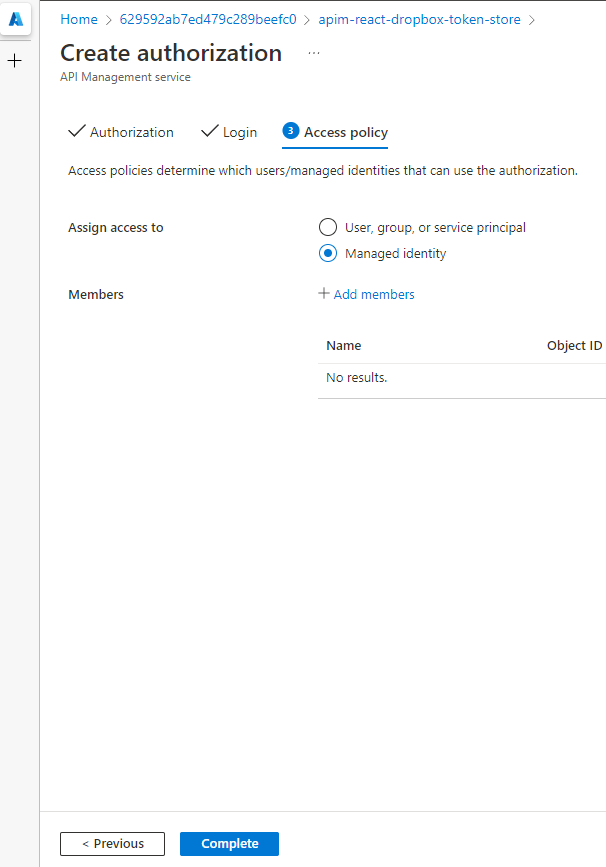The width and height of the screenshot is (606, 867).
Task: Switch to the Authorization step tab
Action: point(132,133)
